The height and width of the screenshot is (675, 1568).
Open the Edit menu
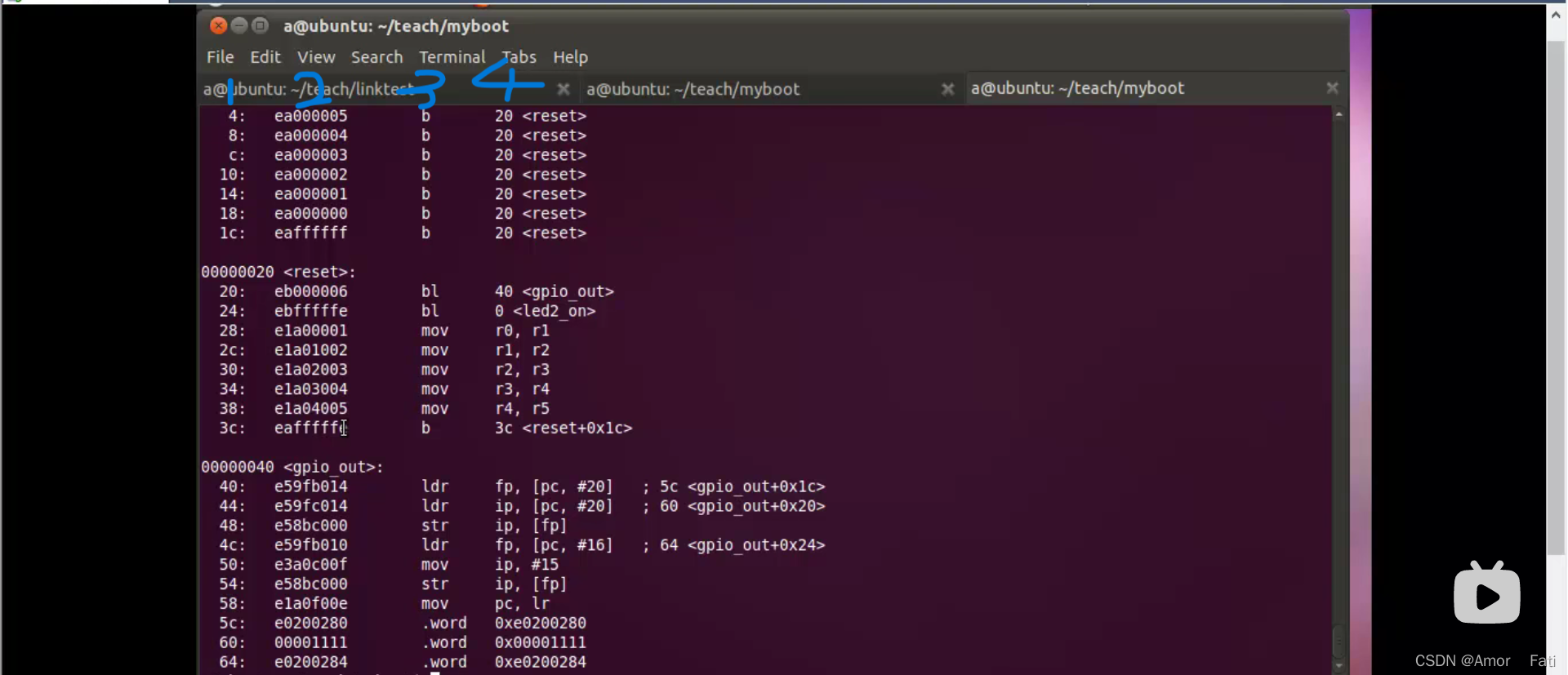[x=265, y=57]
